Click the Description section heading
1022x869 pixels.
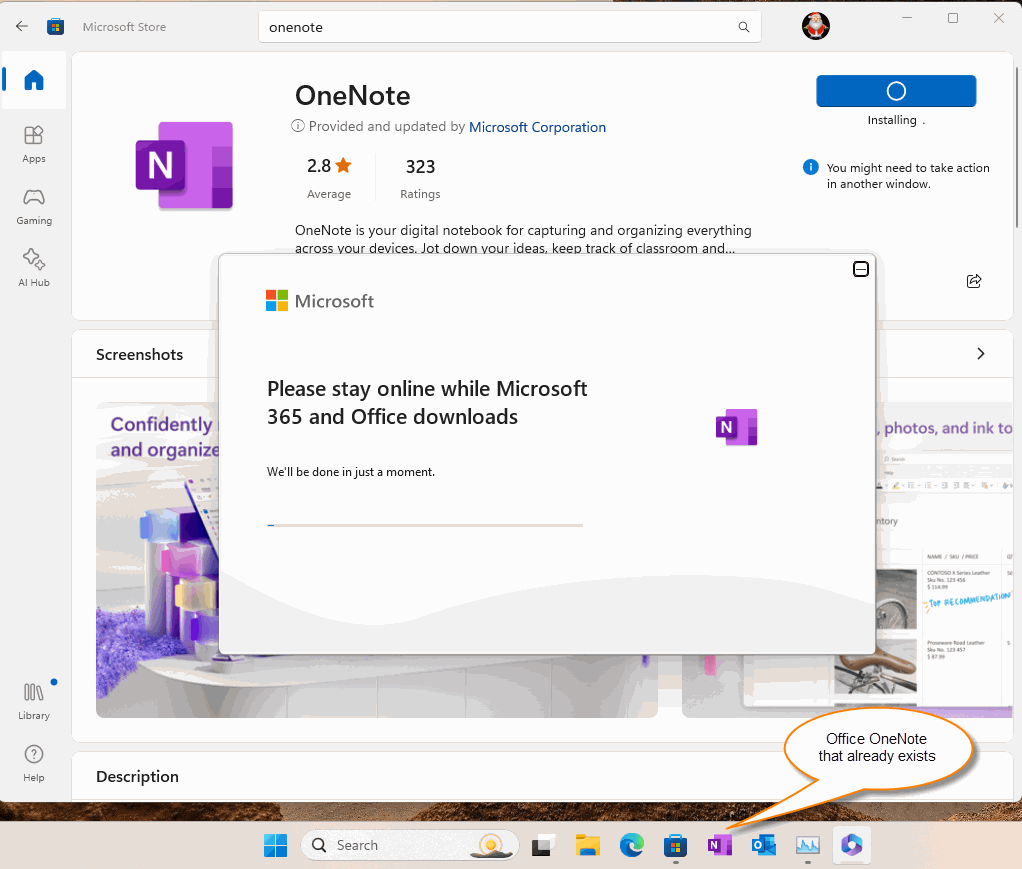tap(138, 776)
